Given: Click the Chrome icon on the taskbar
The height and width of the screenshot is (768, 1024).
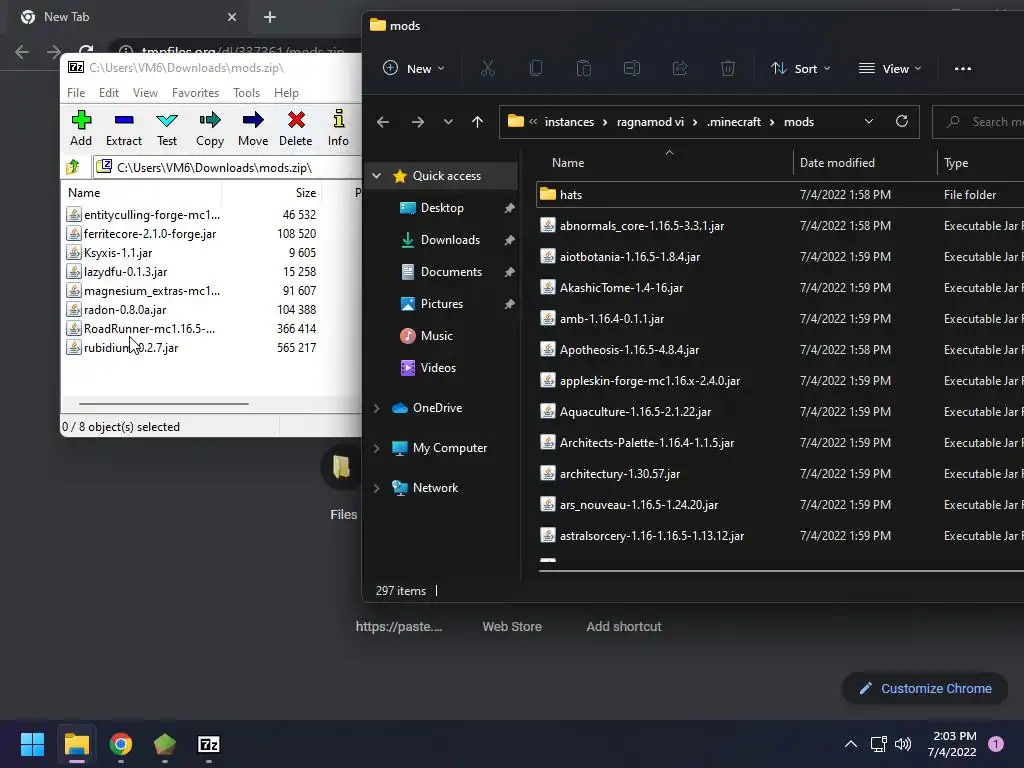Looking at the screenshot, I should pos(121,744).
